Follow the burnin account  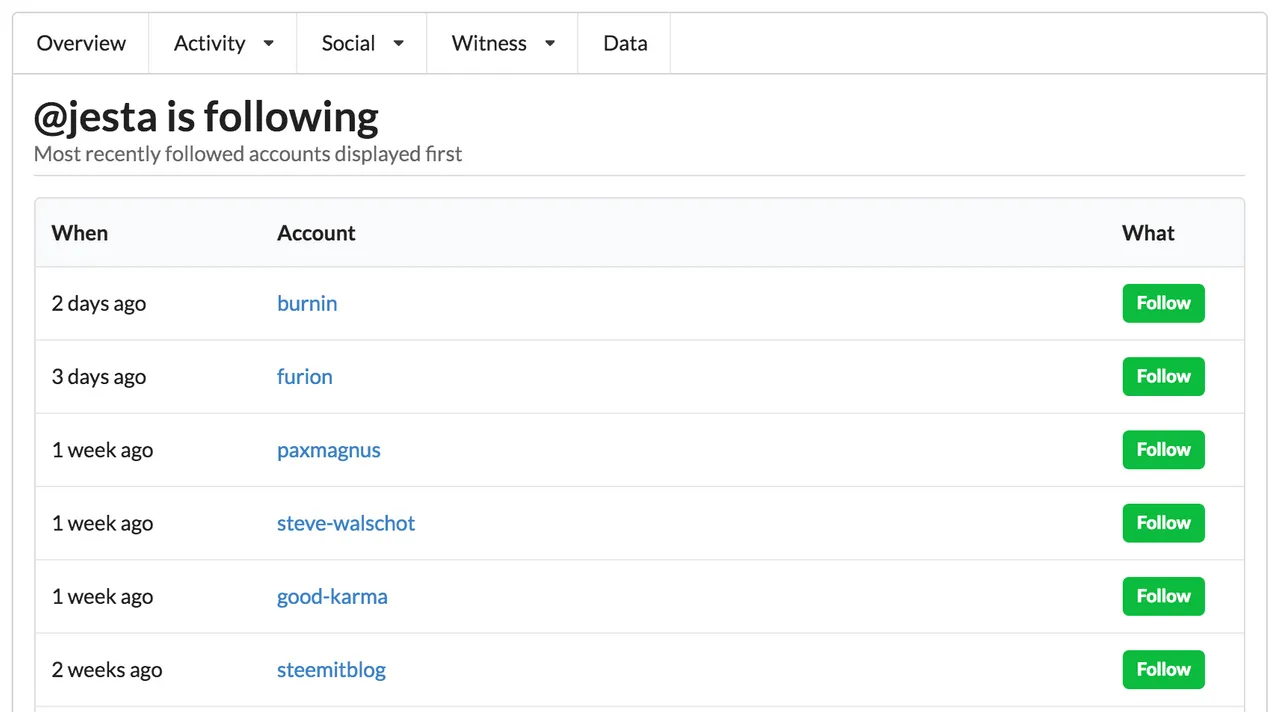tap(1163, 303)
